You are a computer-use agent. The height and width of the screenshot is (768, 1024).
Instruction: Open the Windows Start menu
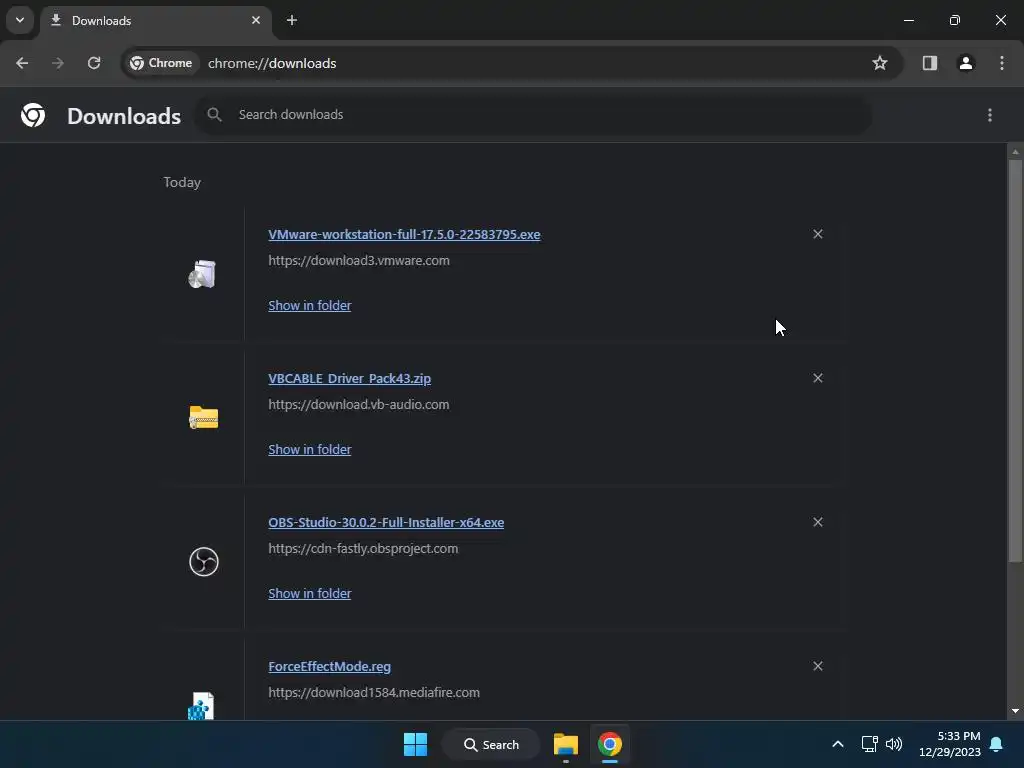click(x=415, y=744)
